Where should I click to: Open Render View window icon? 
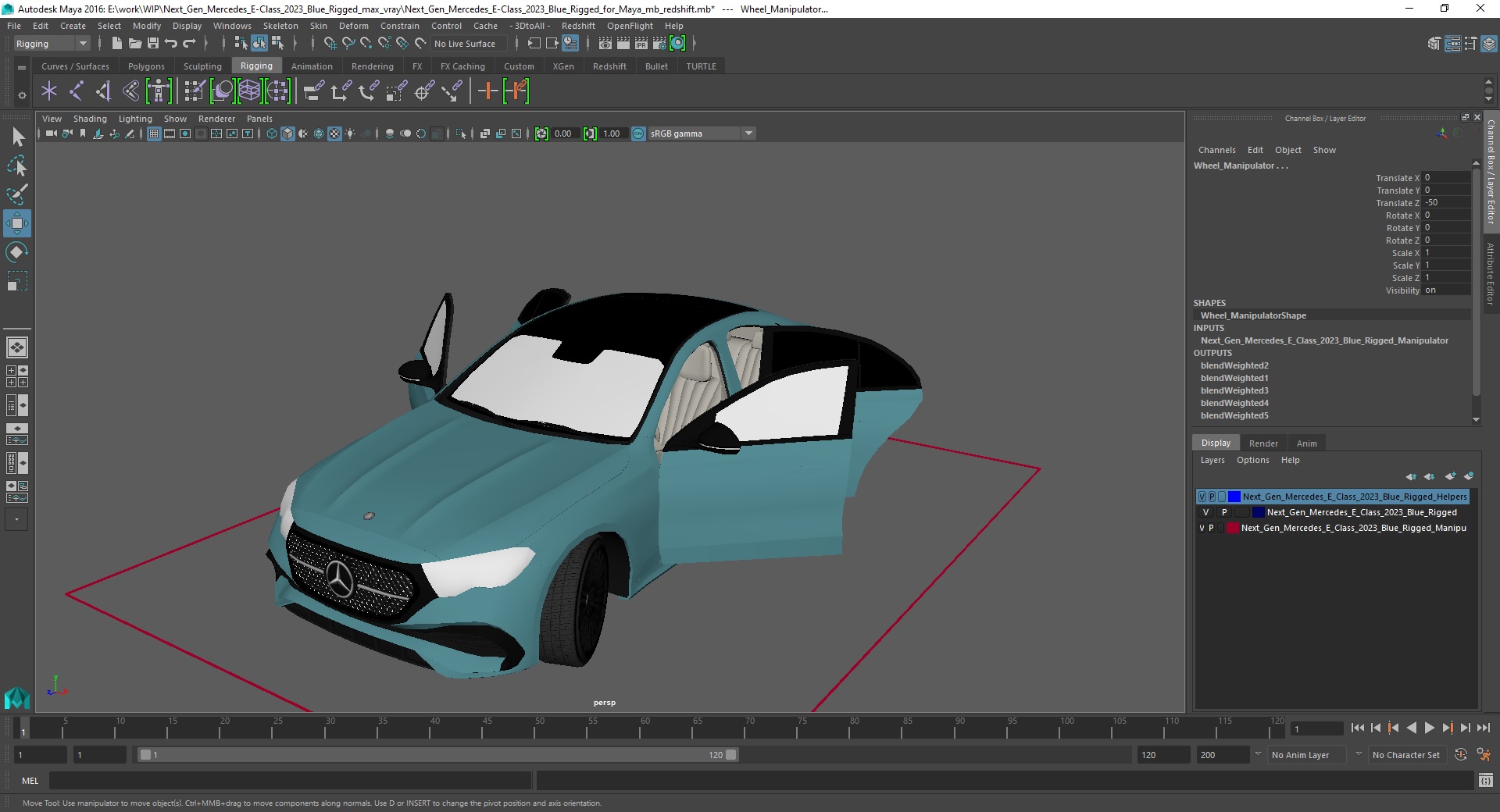[x=605, y=44]
